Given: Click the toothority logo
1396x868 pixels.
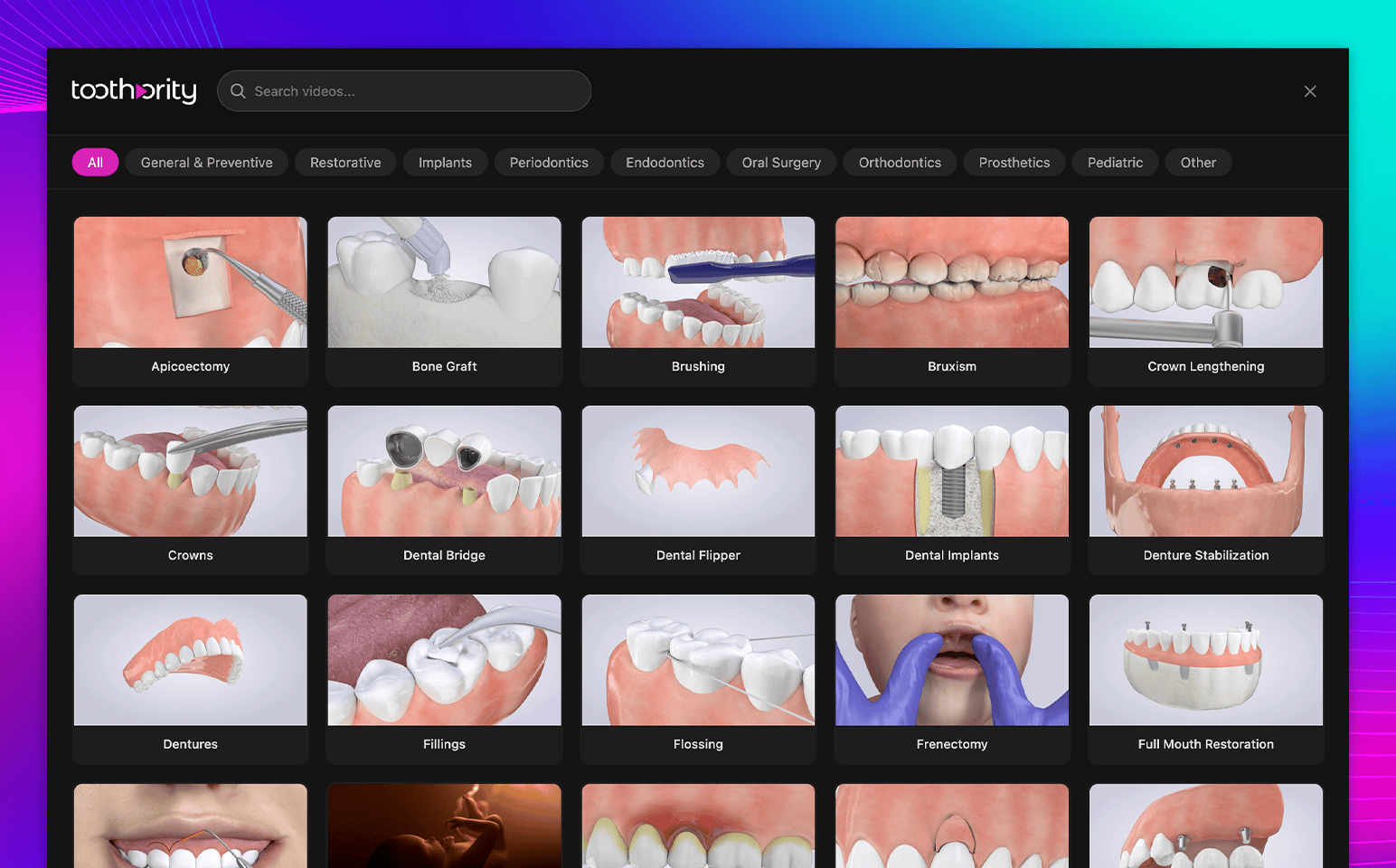Looking at the screenshot, I should pos(134,90).
